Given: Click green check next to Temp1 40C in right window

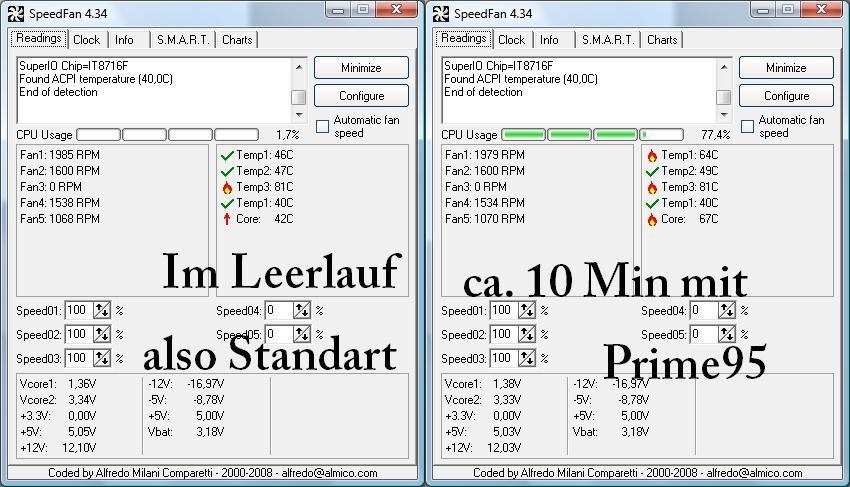Looking at the screenshot, I should (x=652, y=203).
